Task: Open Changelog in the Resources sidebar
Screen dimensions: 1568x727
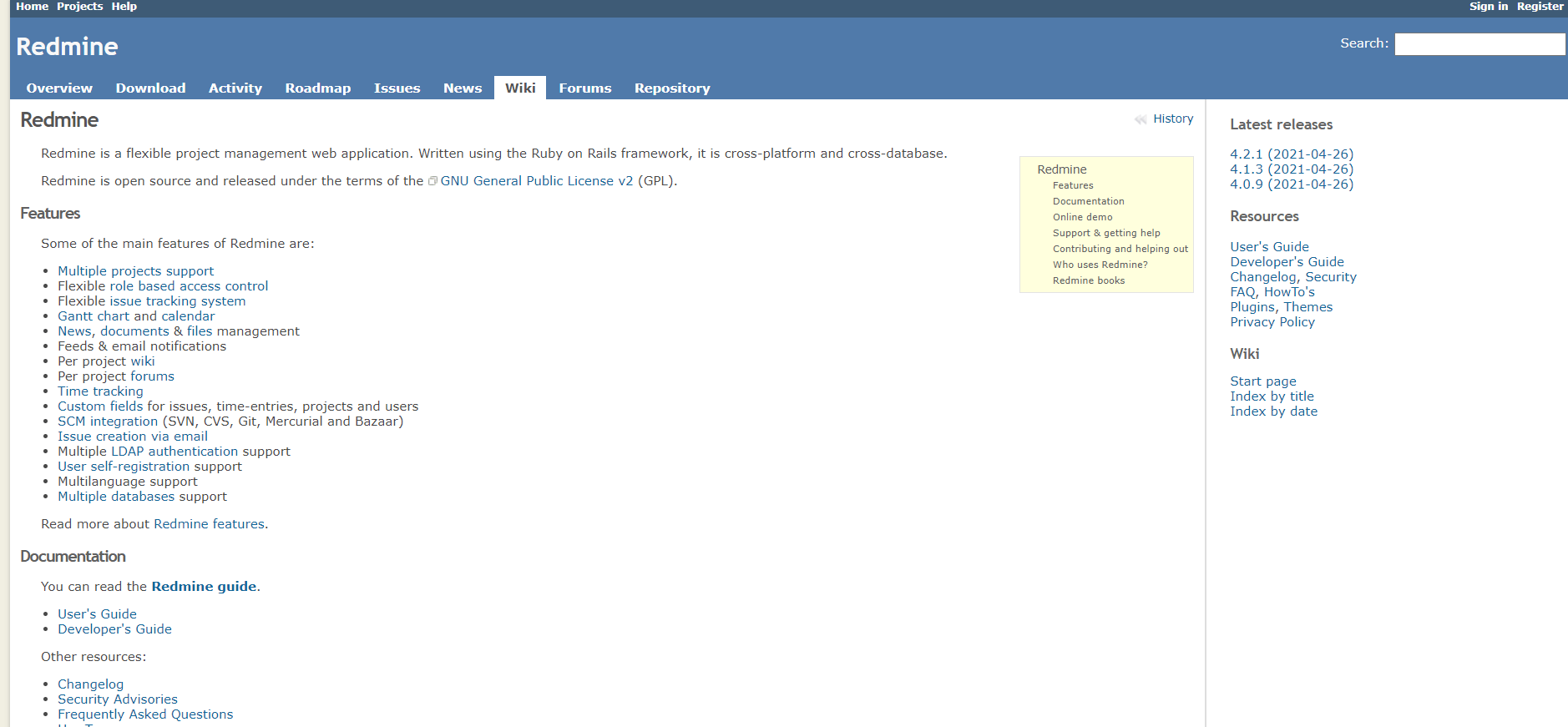Action: click(1263, 277)
